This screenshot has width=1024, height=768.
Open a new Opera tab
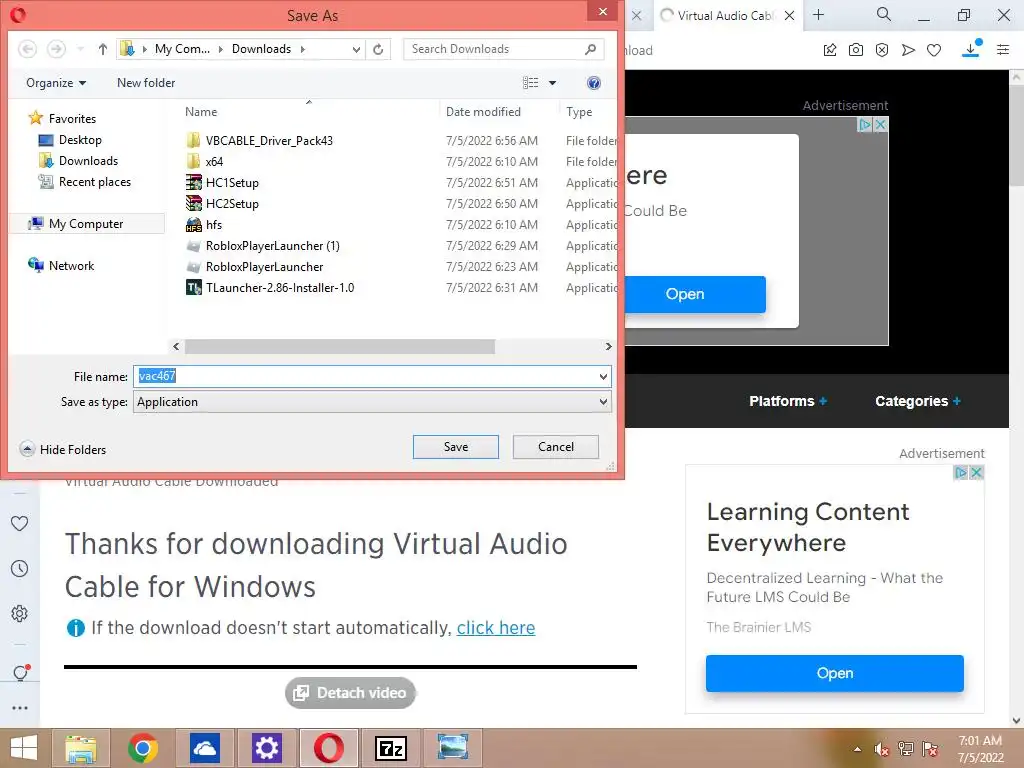pyautogui.click(x=818, y=14)
